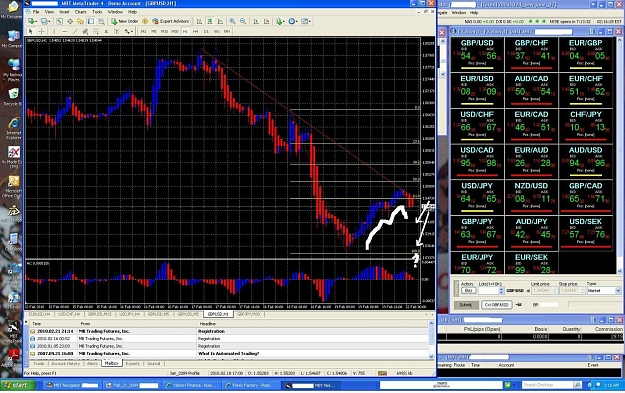Click the Submit order button
This screenshot has width=625, height=393.
(466, 305)
